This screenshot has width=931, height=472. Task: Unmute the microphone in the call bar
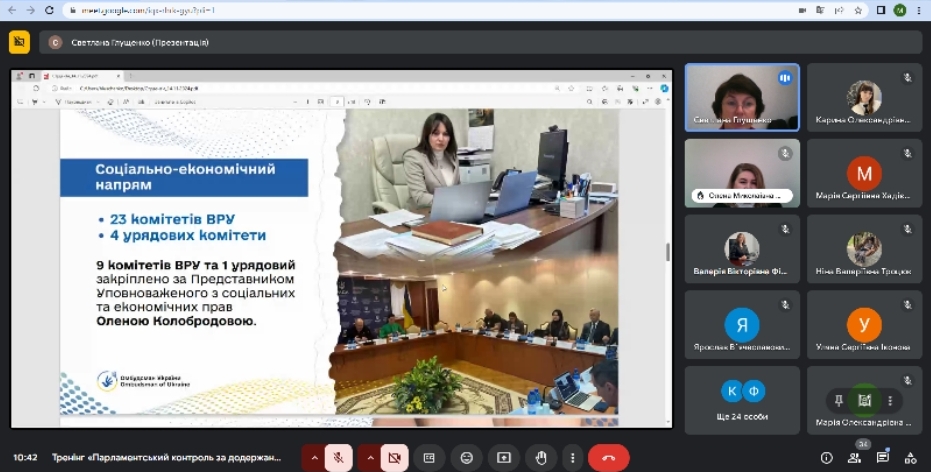338,458
